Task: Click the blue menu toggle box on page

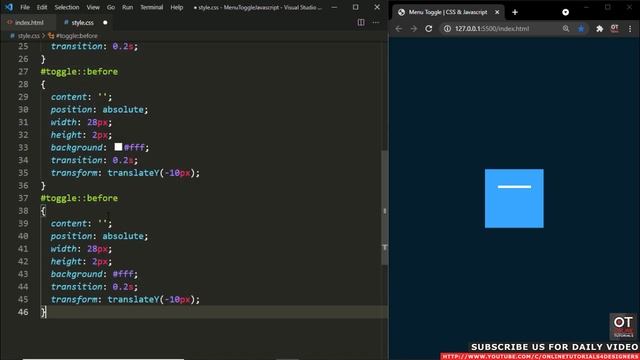Action: (x=514, y=198)
